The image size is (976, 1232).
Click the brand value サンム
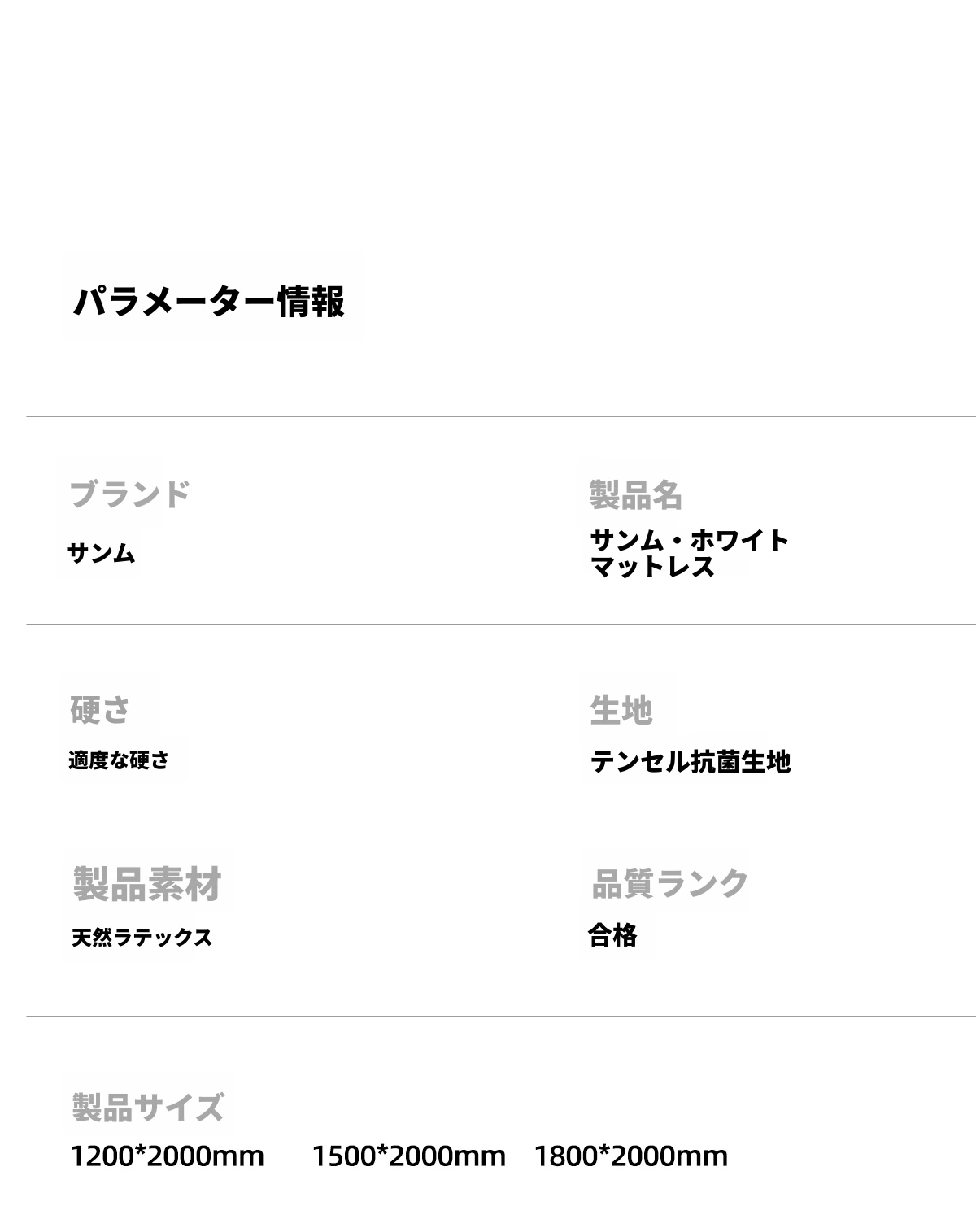[x=101, y=554]
